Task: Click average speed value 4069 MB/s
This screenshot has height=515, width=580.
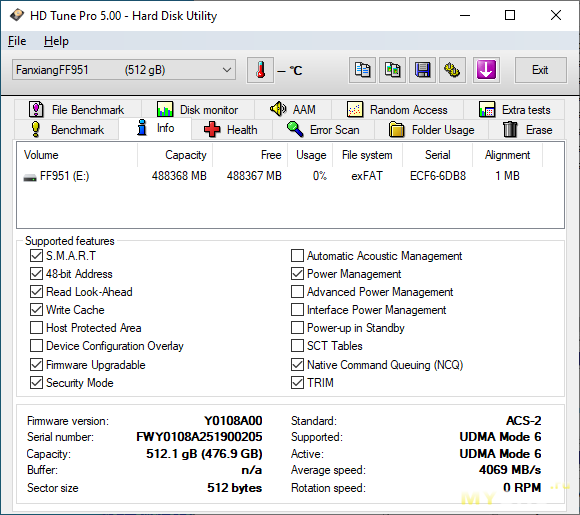Action: click(x=510, y=470)
